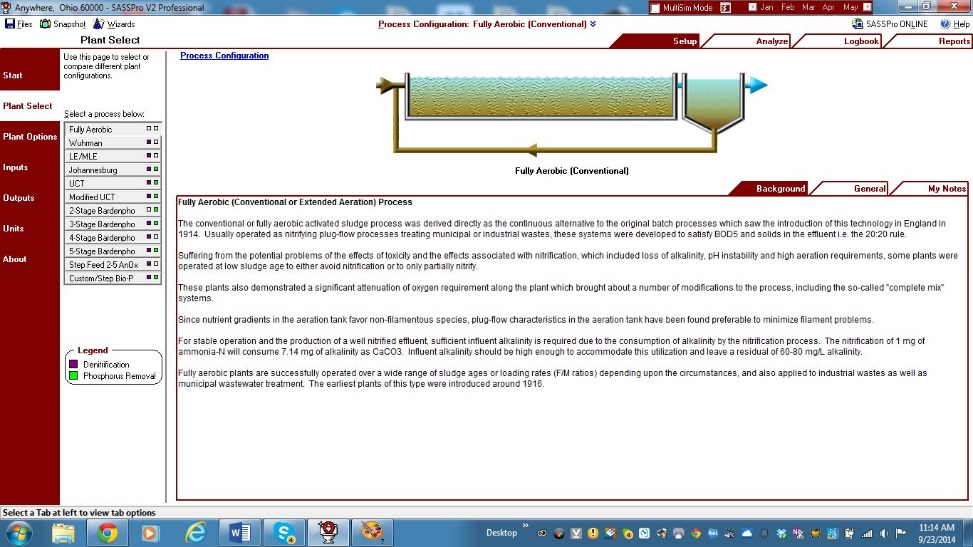Open the Plant Options side tab

(30, 137)
